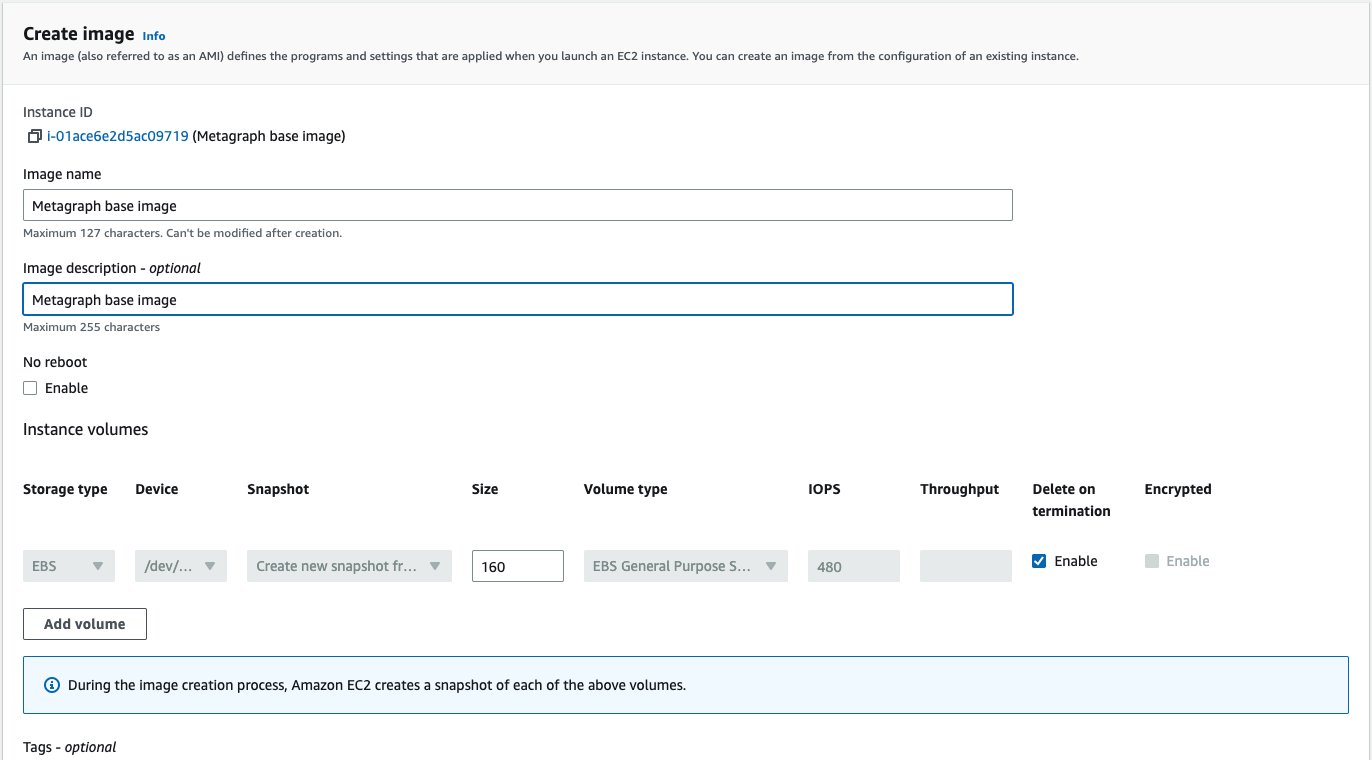Copy the instance ID with the copy icon
Screen dimensions: 1372x760
[x=34, y=136]
